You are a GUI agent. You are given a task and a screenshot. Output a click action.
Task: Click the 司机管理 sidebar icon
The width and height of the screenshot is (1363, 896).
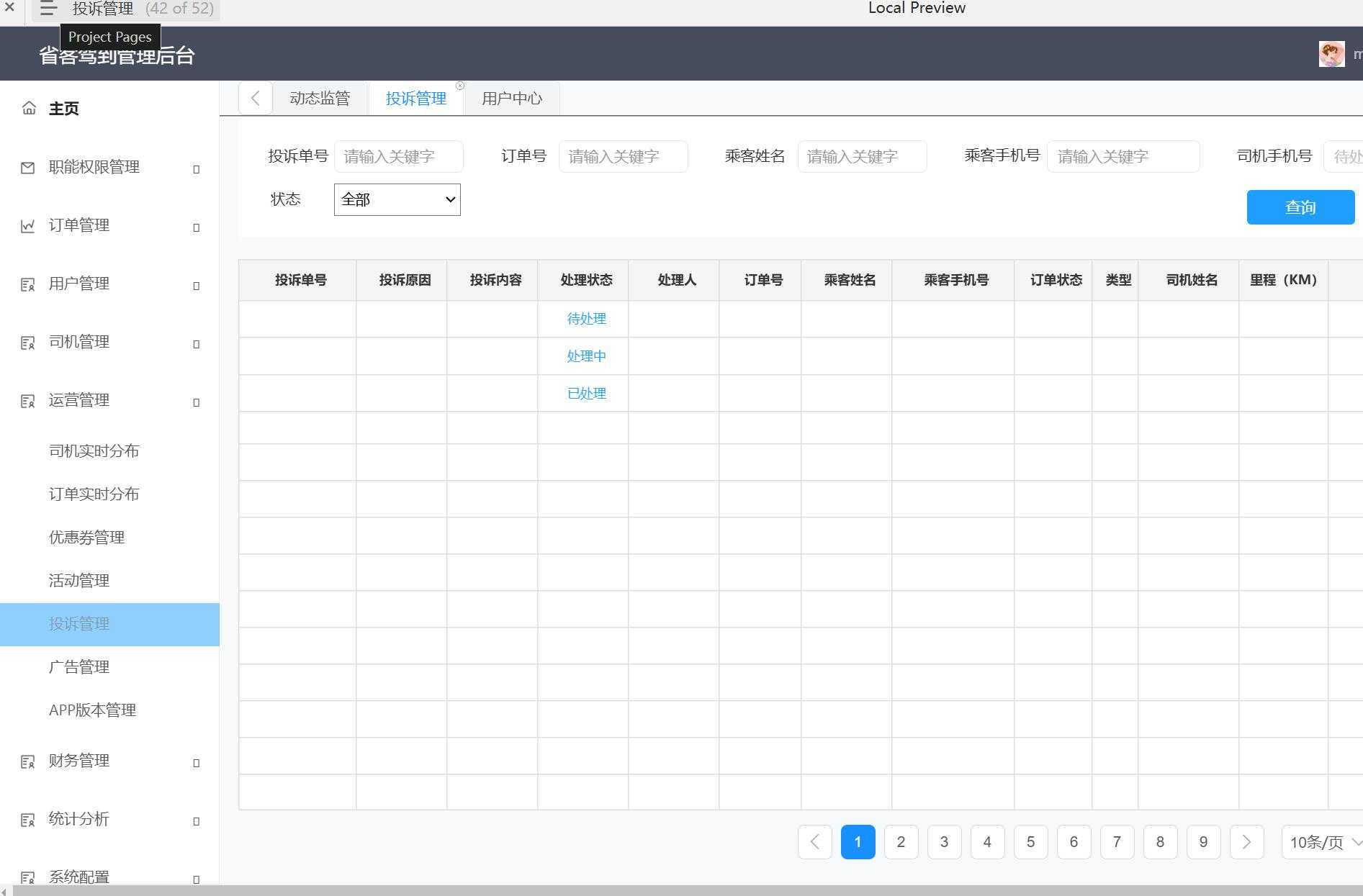(x=28, y=343)
